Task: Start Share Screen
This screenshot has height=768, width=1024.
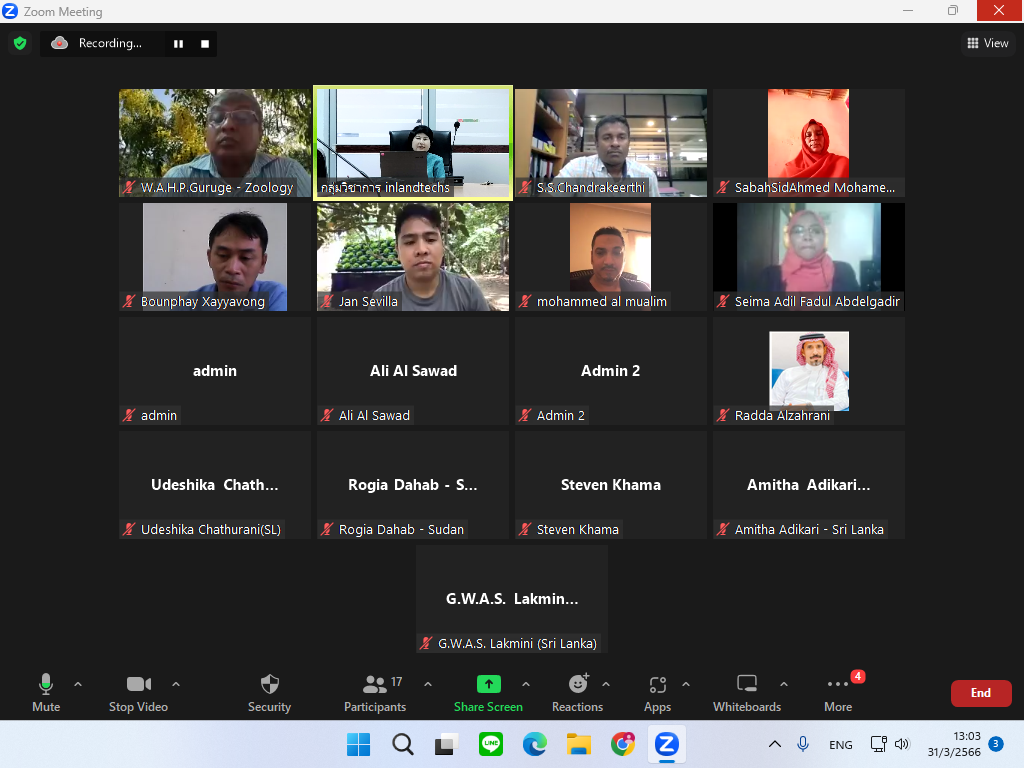Action: tap(488, 693)
